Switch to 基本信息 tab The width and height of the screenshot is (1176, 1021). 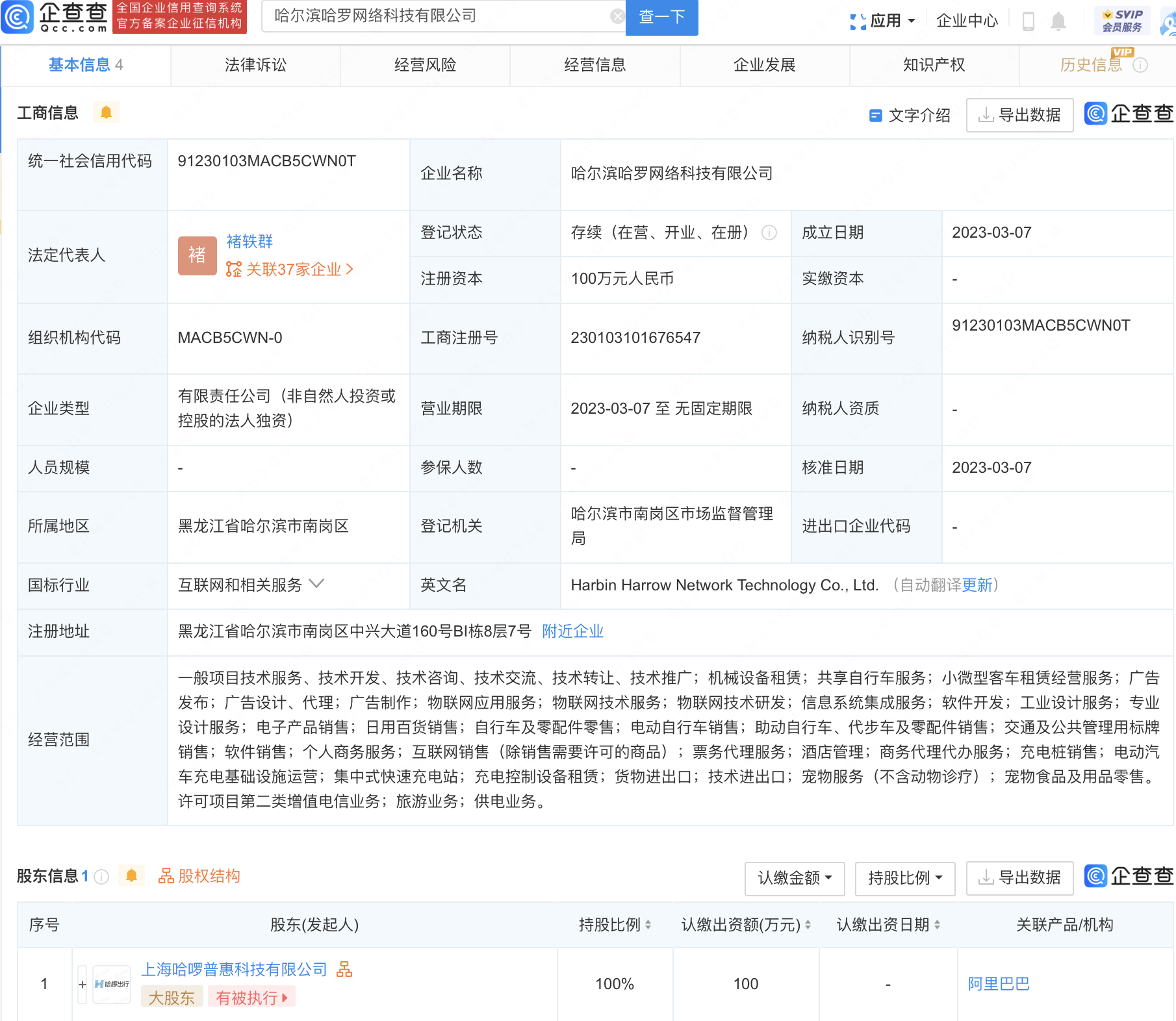[x=86, y=65]
